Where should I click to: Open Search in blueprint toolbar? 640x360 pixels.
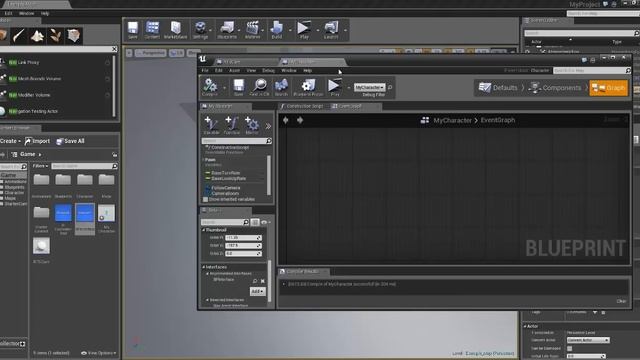(x=281, y=87)
